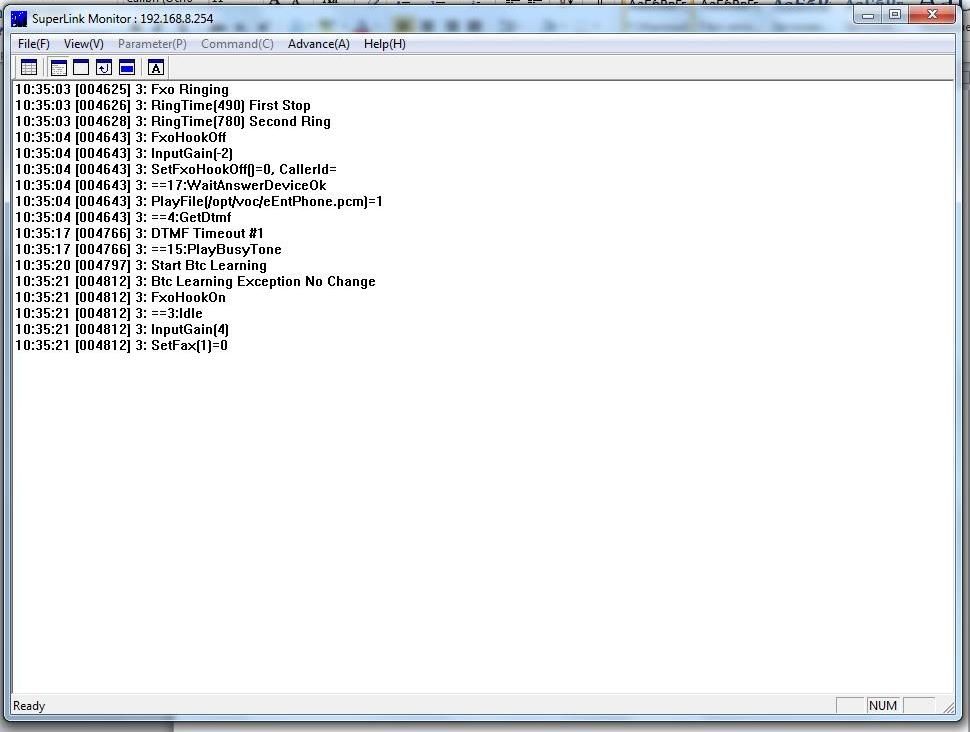This screenshot has height=732, width=970.
Task: Click the blue-filled window toolbar icon
Action: coord(127,68)
